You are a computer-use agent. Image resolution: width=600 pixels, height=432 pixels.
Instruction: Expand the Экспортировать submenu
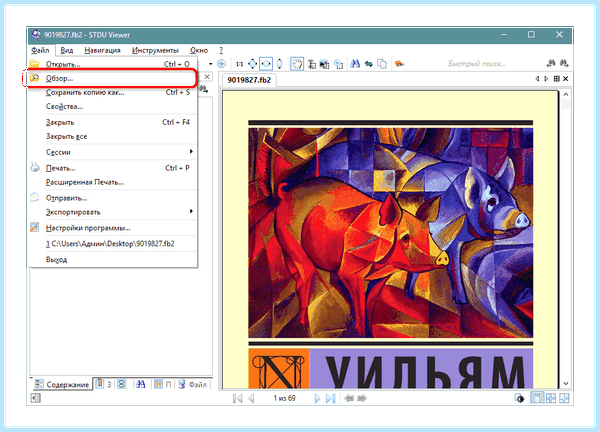[113, 212]
